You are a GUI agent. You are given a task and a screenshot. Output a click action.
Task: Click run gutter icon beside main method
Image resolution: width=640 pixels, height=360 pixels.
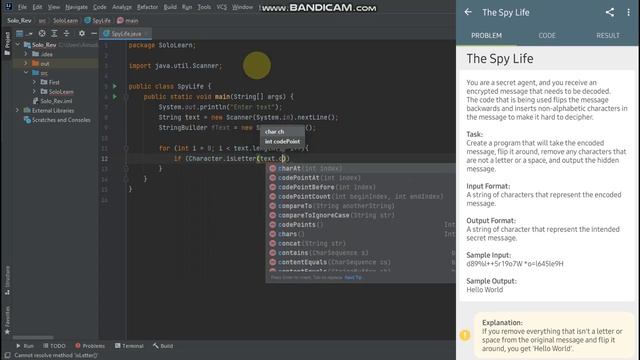point(115,97)
